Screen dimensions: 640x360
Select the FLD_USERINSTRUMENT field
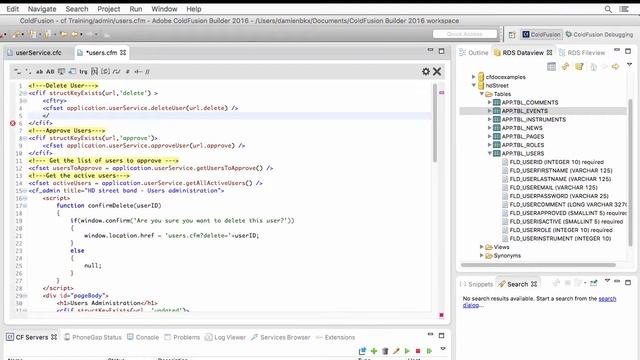560,238
